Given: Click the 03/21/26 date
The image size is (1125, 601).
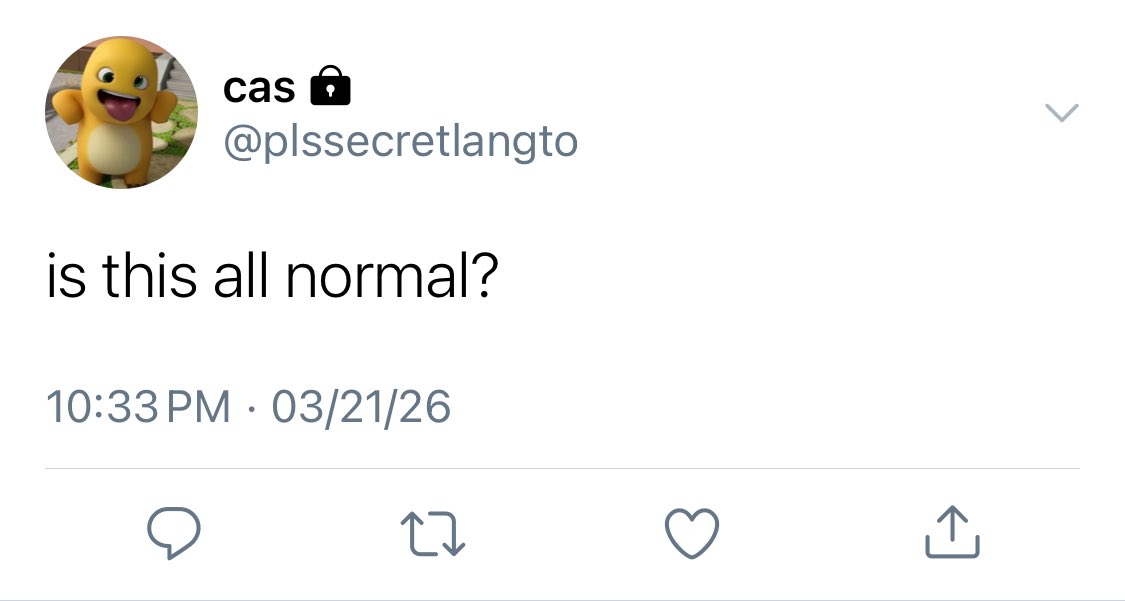Looking at the screenshot, I should (x=361, y=407).
